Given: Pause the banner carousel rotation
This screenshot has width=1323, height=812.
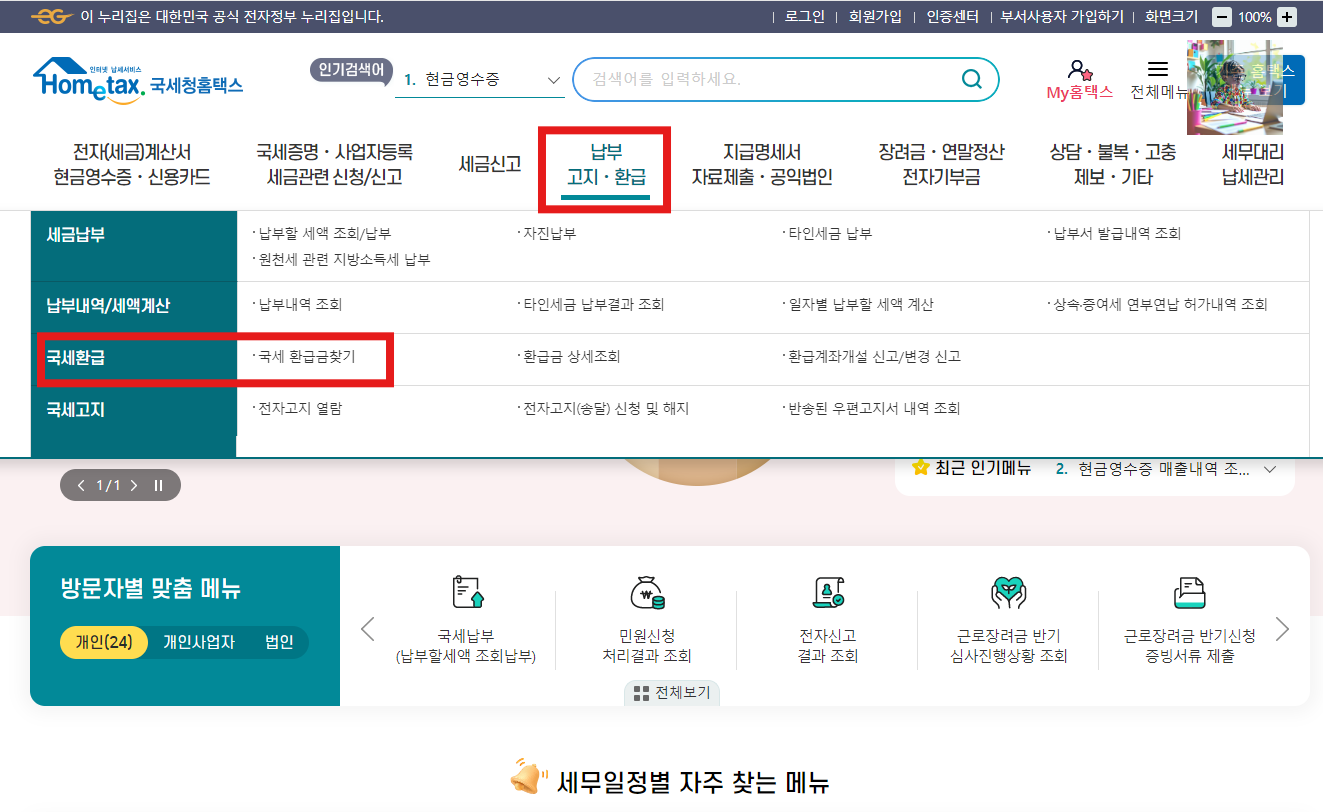Looking at the screenshot, I should (x=157, y=484).
